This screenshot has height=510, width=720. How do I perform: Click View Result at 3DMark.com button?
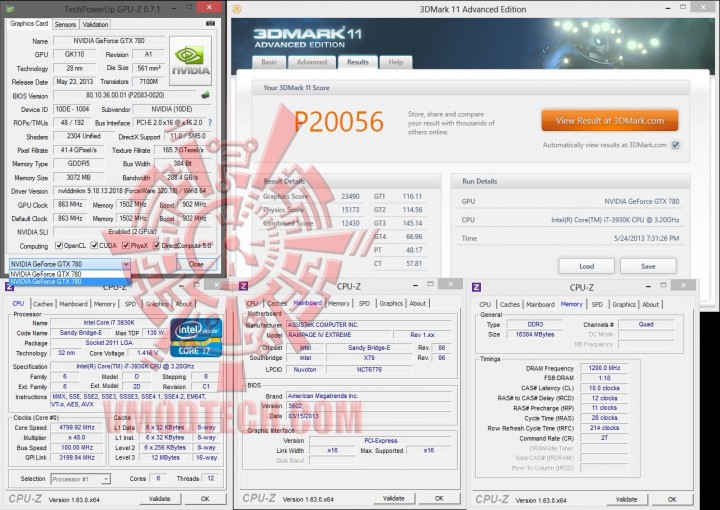tap(609, 121)
